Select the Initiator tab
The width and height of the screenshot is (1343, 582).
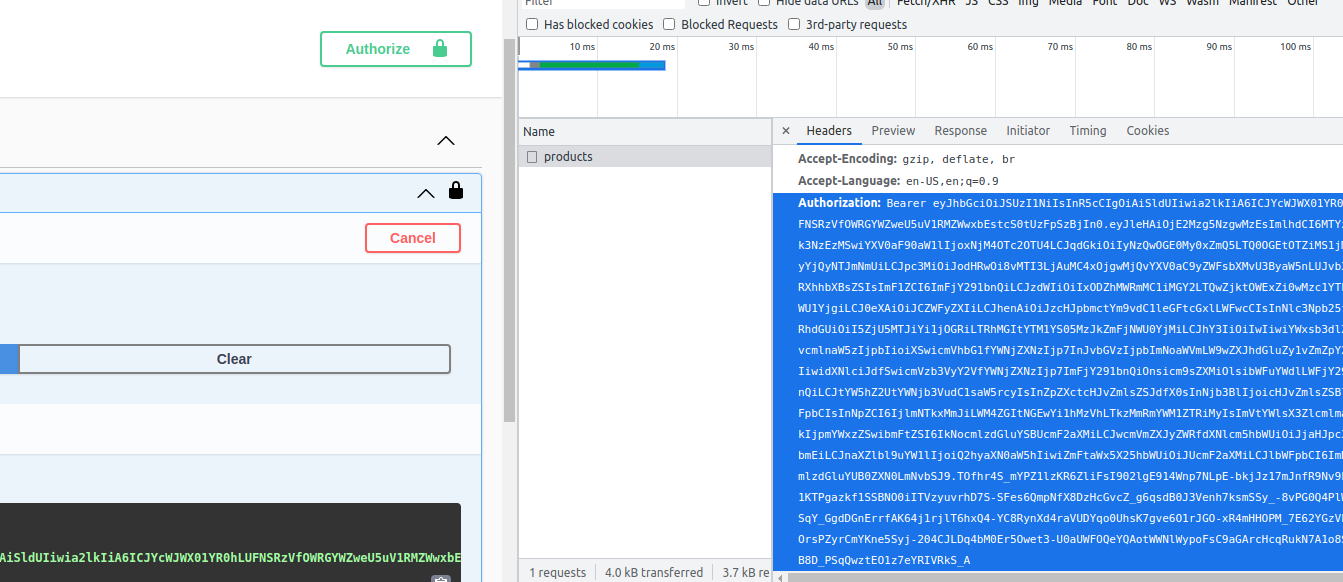tap(1028, 131)
